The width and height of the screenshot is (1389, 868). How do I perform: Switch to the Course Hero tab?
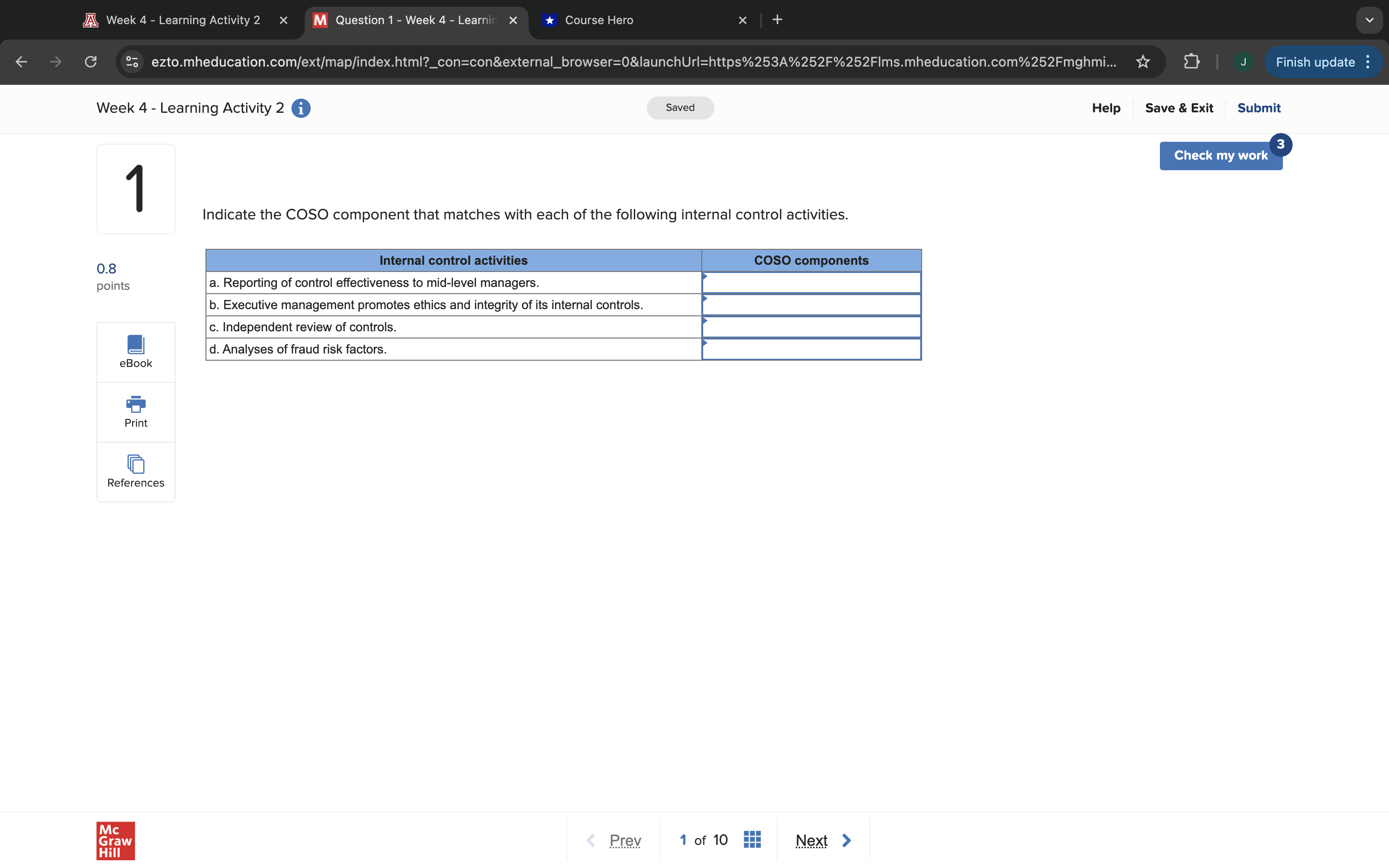coord(598,19)
